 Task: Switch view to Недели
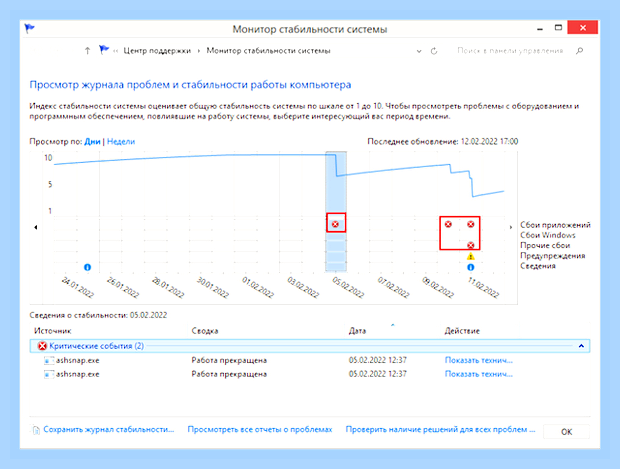pos(121,142)
